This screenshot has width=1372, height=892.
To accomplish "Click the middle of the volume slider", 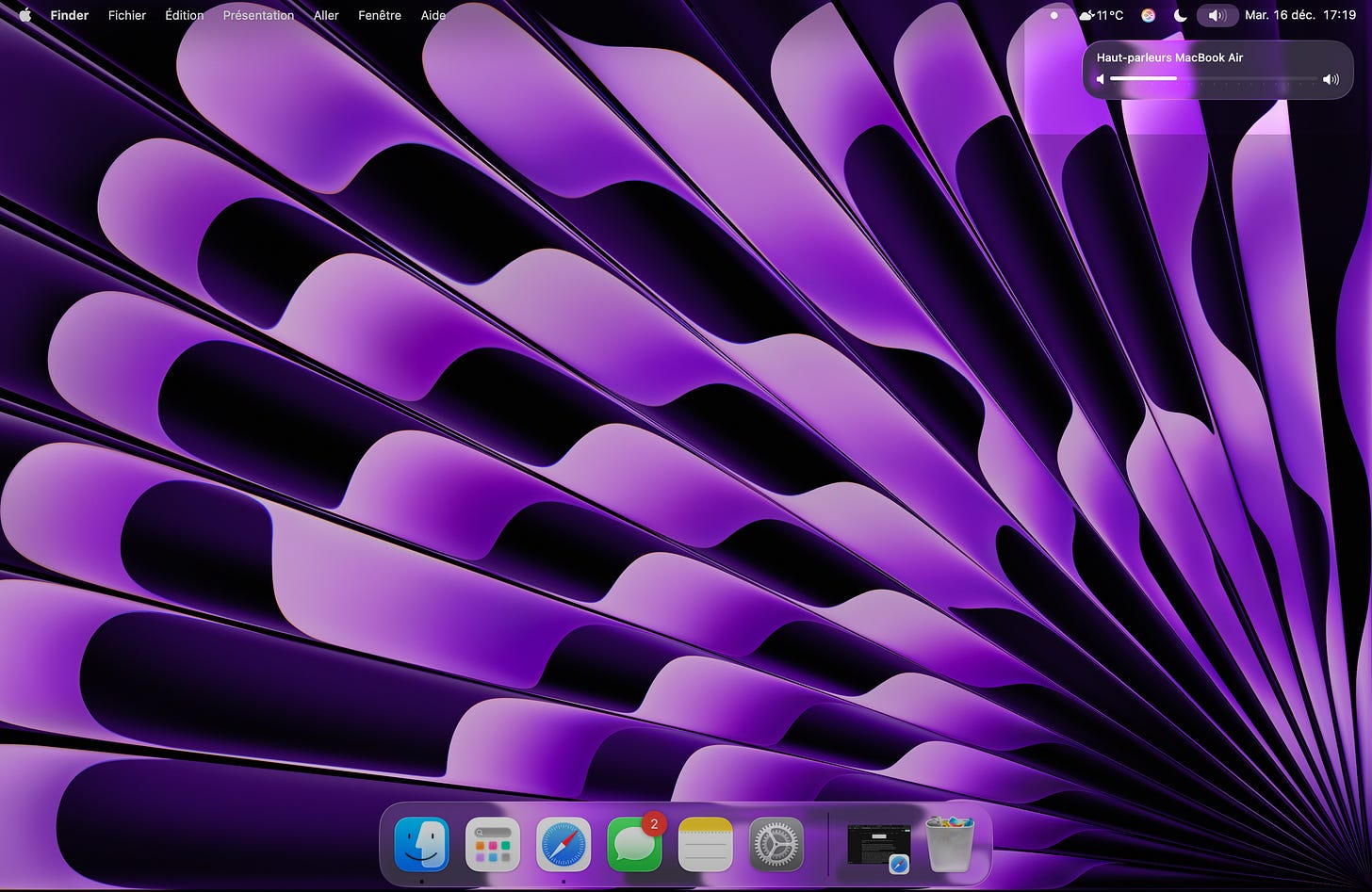I will pos(1214,79).
